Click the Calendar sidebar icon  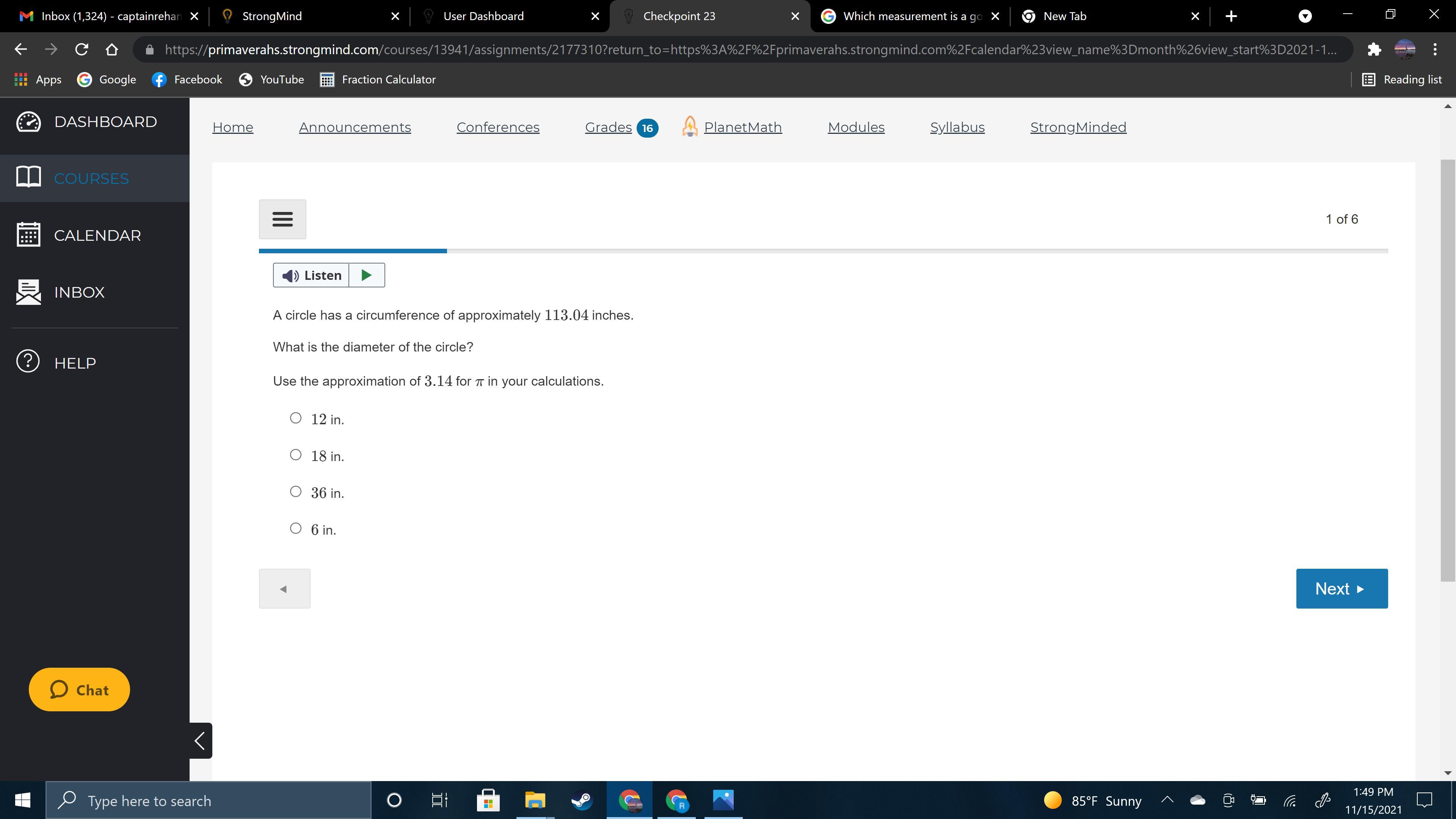click(28, 235)
